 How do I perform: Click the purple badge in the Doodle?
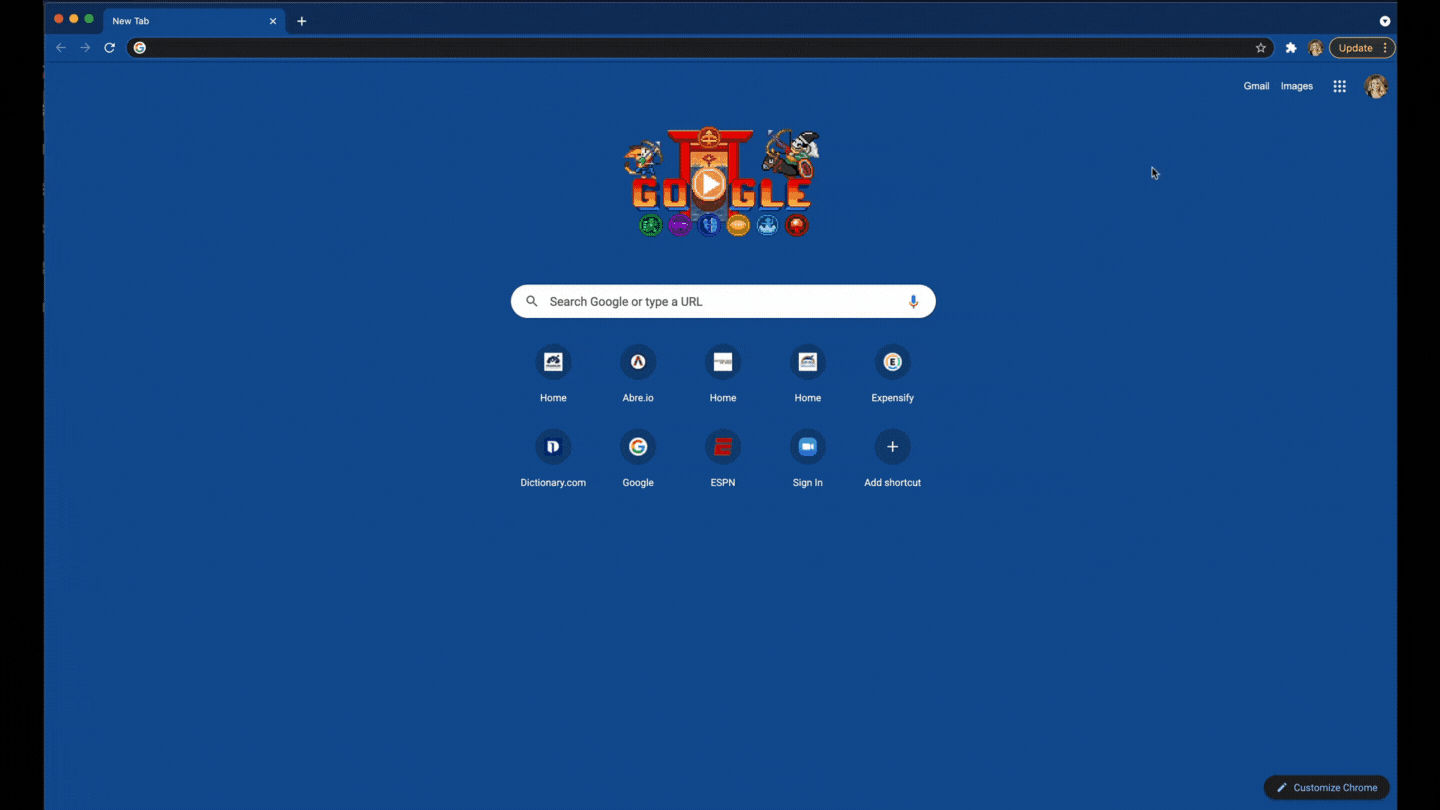click(x=680, y=225)
